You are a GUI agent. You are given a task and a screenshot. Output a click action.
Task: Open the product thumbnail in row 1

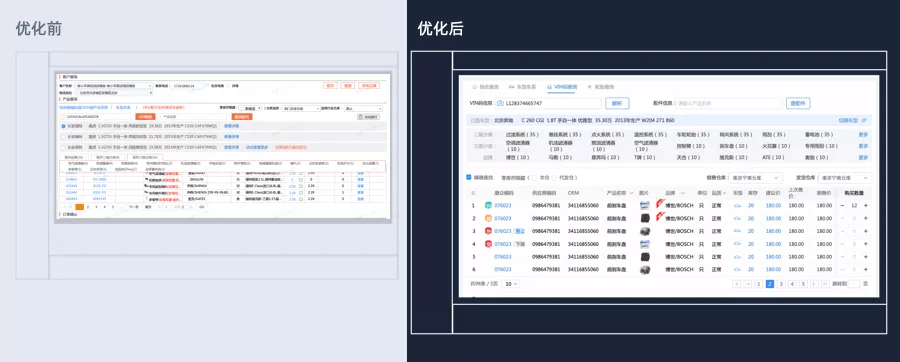(645, 205)
